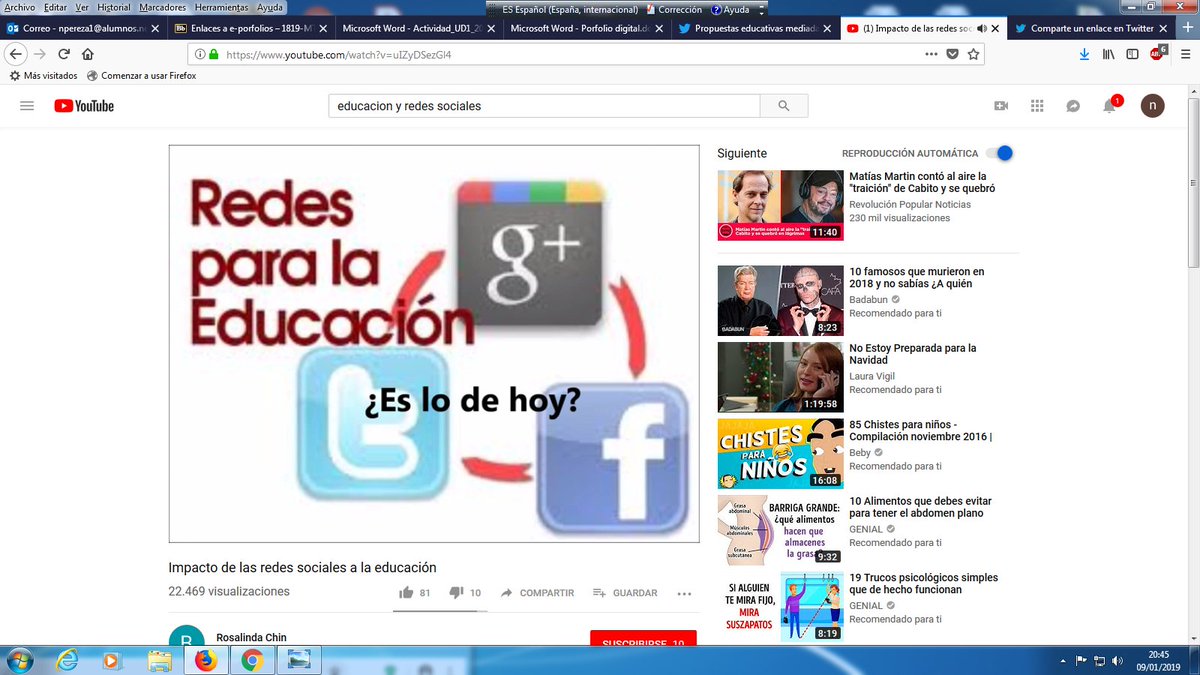Open Adblock extension icon
The image size is (1200, 675).
(1157, 53)
